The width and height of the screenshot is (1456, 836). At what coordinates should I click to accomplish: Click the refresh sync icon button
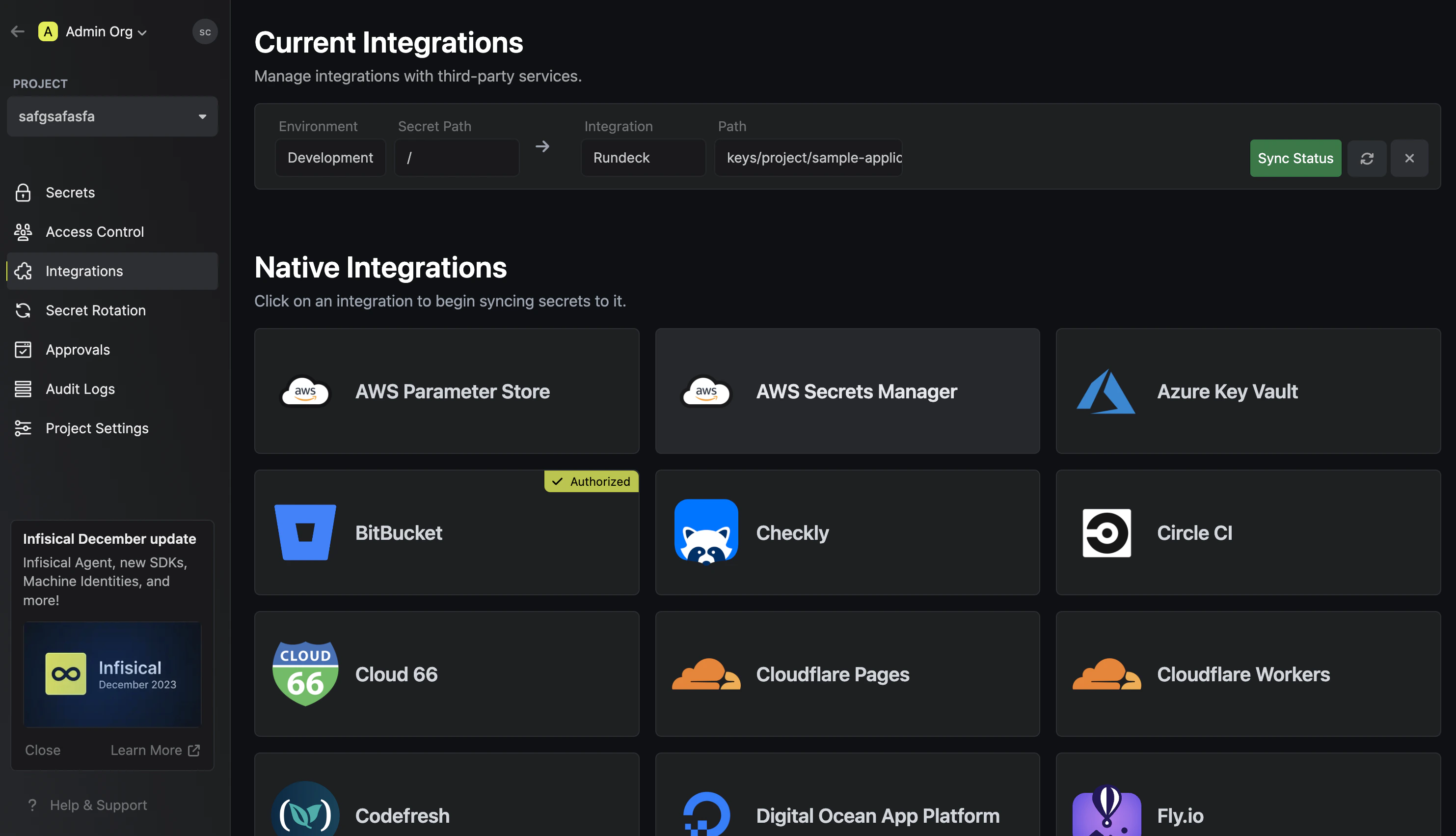point(1367,158)
